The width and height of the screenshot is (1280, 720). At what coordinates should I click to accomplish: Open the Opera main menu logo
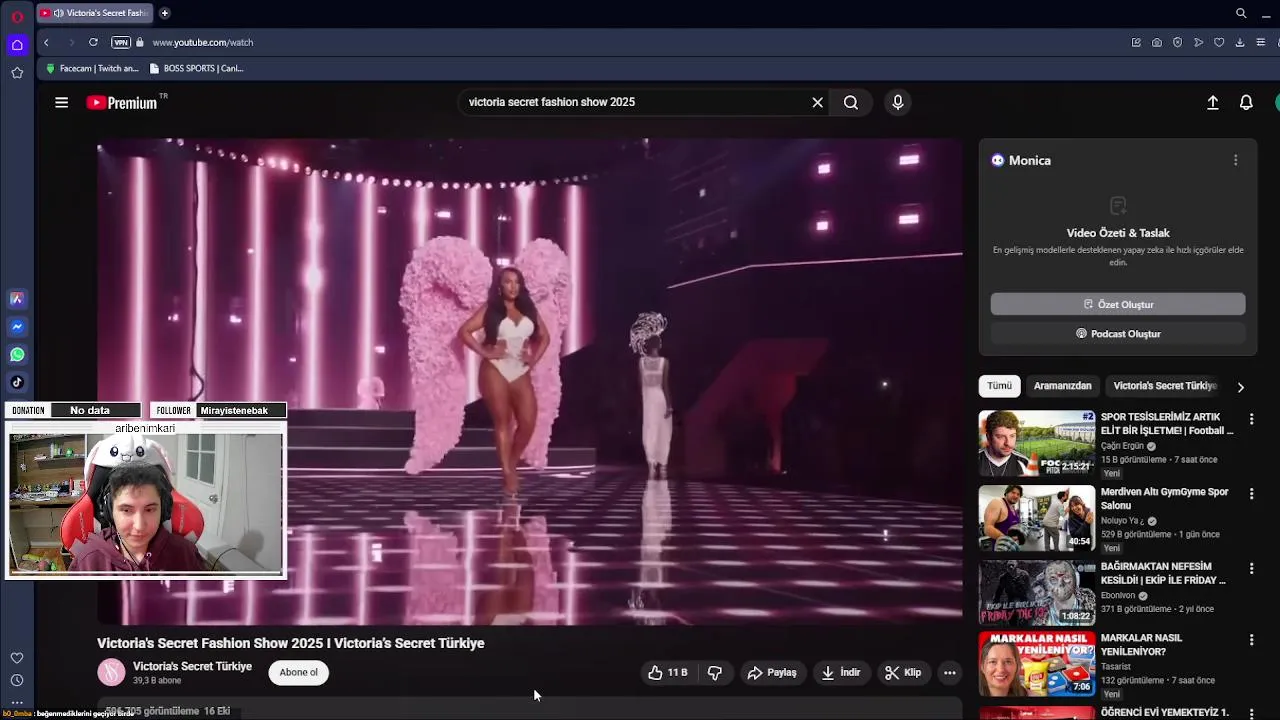click(x=17, y=17)
